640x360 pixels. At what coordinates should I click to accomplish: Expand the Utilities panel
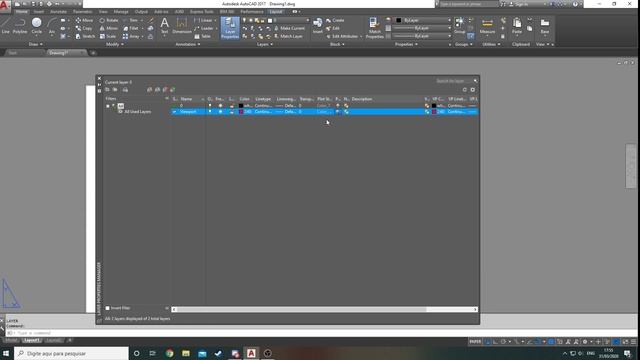coord(491,44)
